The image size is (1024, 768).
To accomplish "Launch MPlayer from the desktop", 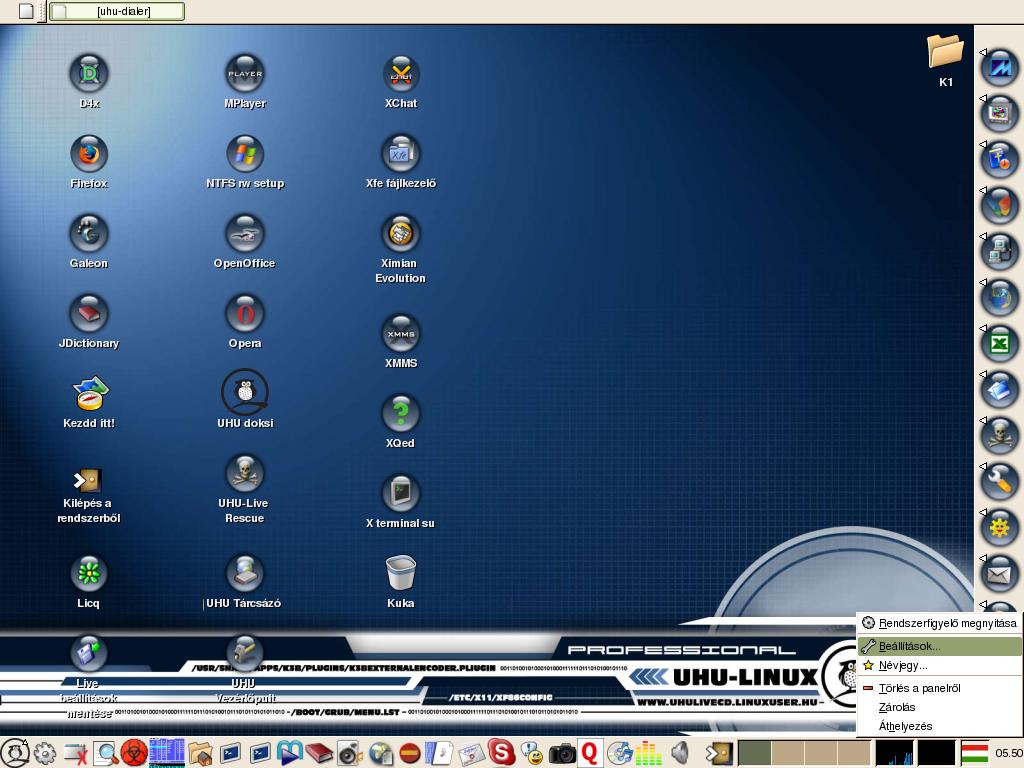I will click(245, 74).
